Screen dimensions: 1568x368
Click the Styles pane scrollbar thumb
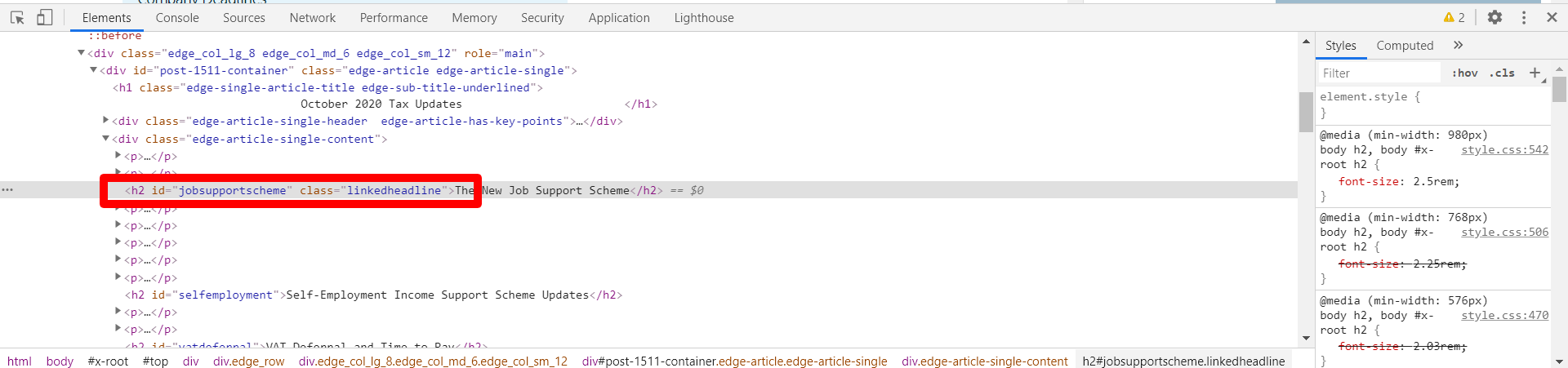tap(1559, 89)
